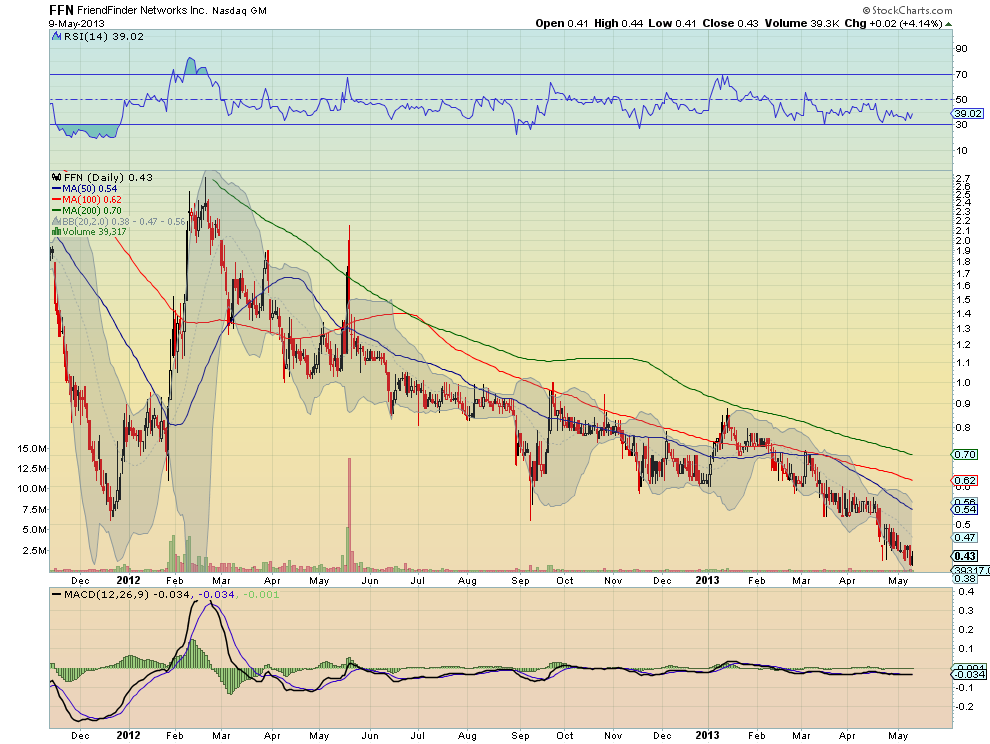This screenshot has height=744, width=990.
Task: Click the -0.034 MACD value tag on right
Action: coord(969,675)
